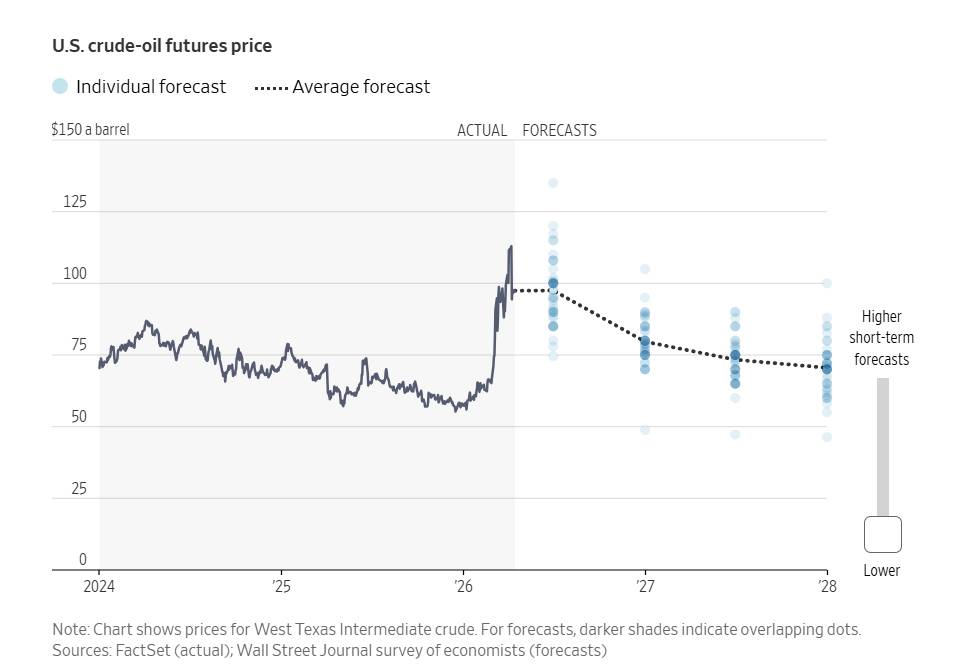The width and height of the screenshot is (971, 670).
Task: Click the white slider handle near Lower
Action: (882, 534)
